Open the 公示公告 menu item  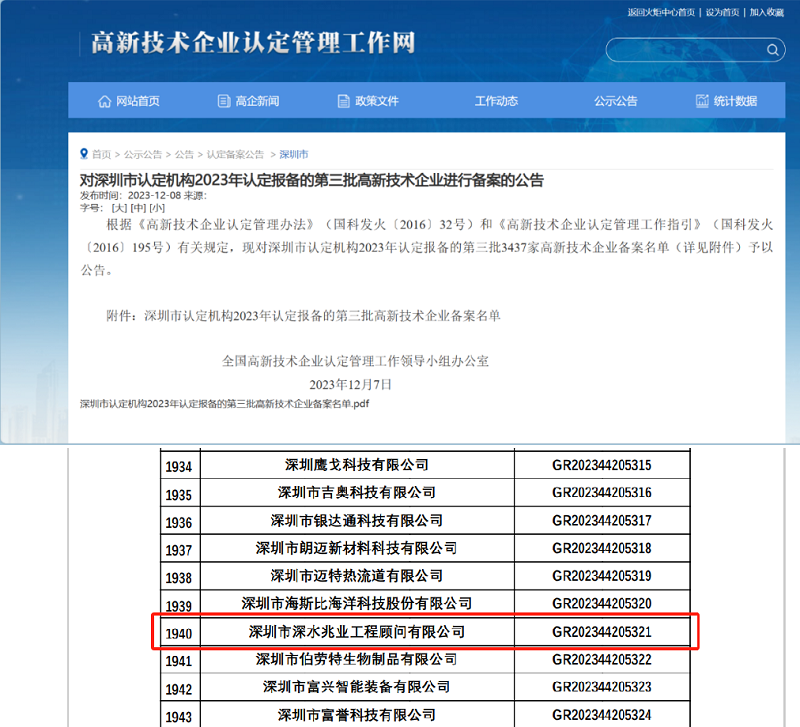[616, 101]
